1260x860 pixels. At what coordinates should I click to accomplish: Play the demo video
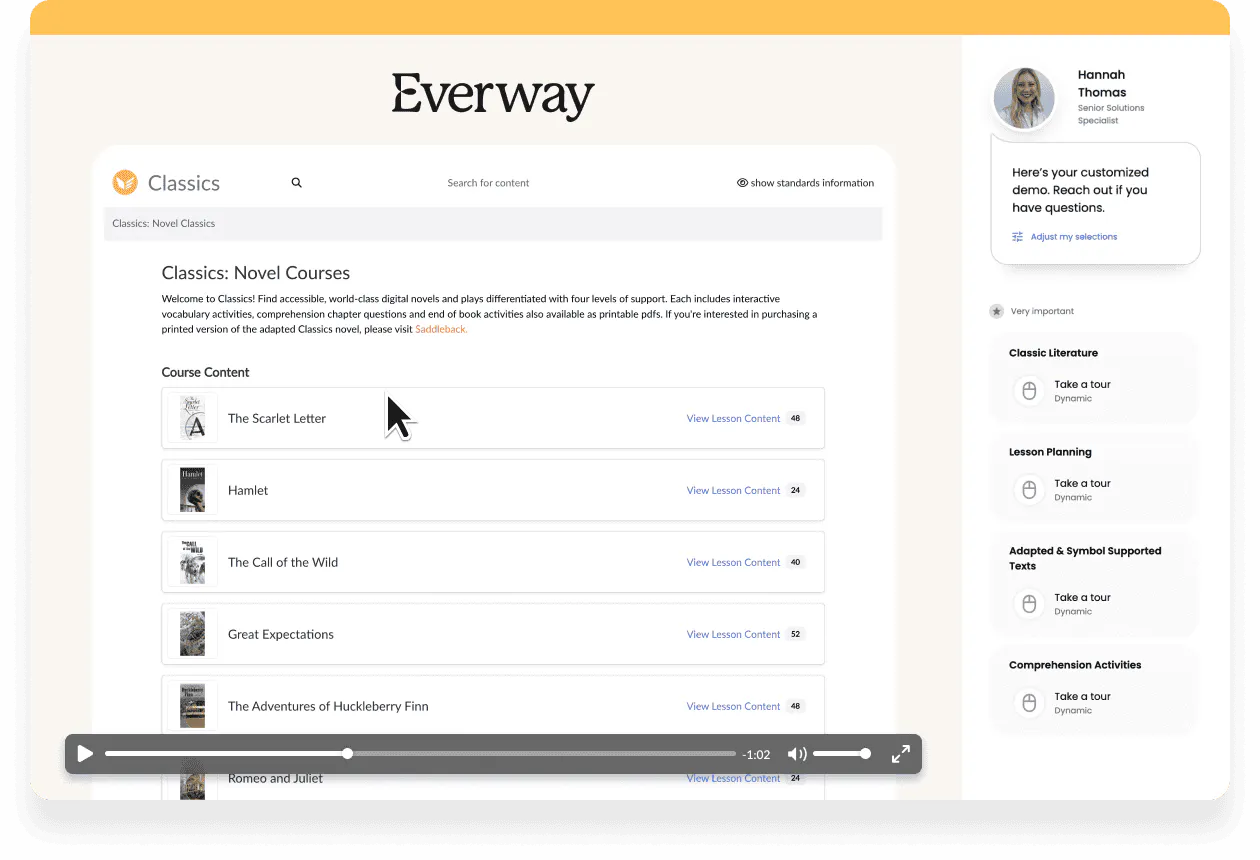(x=85, y=754)
